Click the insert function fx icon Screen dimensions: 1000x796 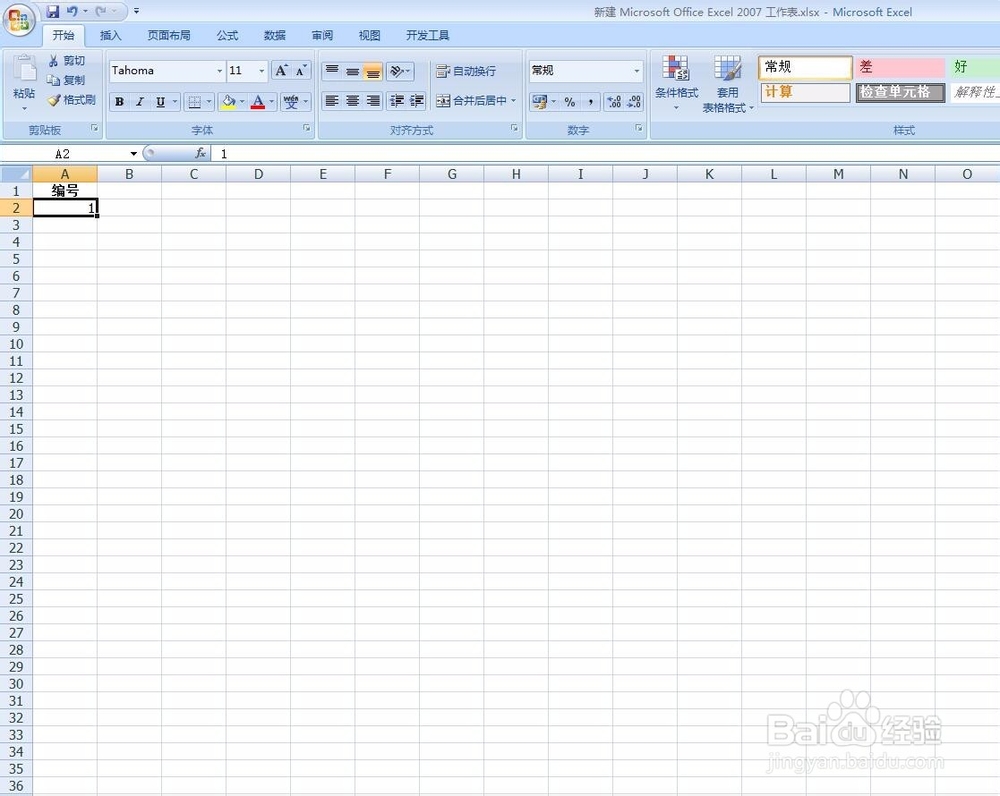coord(200,153)
